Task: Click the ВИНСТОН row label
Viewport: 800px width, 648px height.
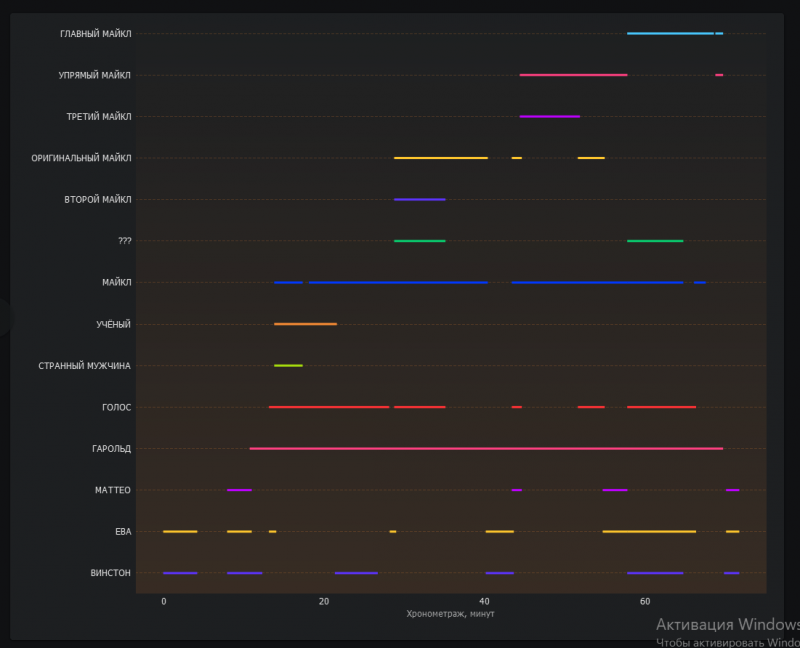Action: pos(111,573)
